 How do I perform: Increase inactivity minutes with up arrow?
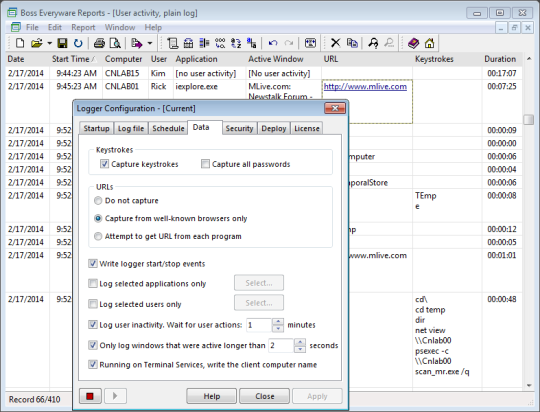click(x=278, y=322)
